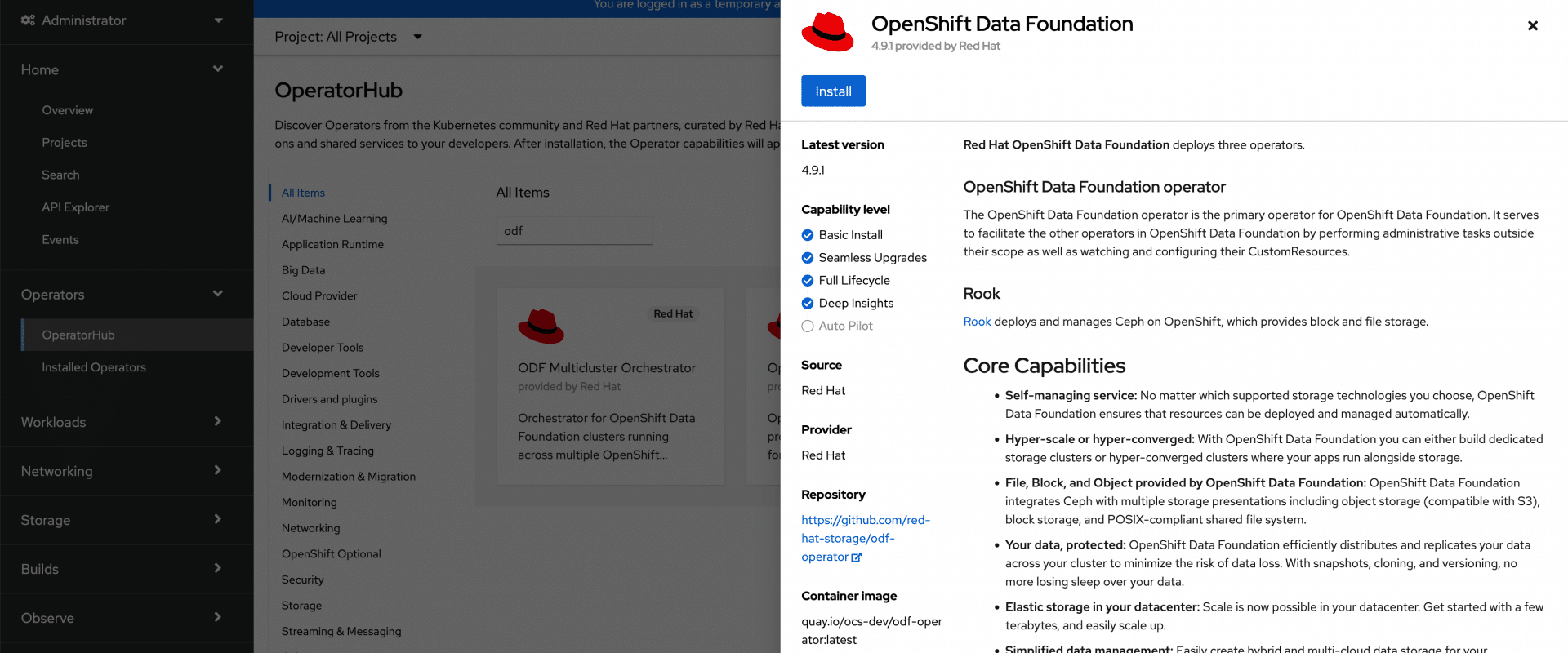Open Events in the sidebar

(x=60, y=240)
